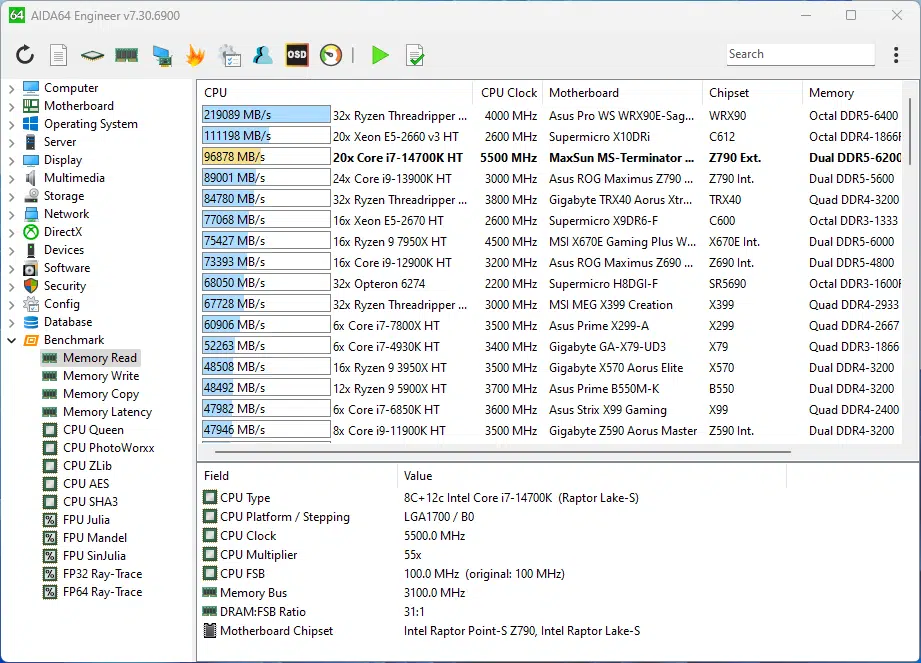Click the Refresh toolbar icon

25,55
